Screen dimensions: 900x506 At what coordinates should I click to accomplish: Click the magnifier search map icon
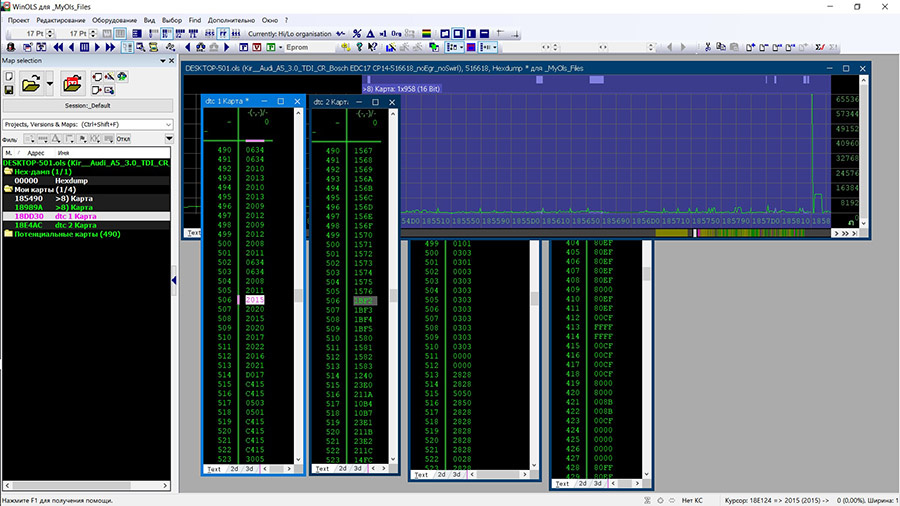click(141, 47)
